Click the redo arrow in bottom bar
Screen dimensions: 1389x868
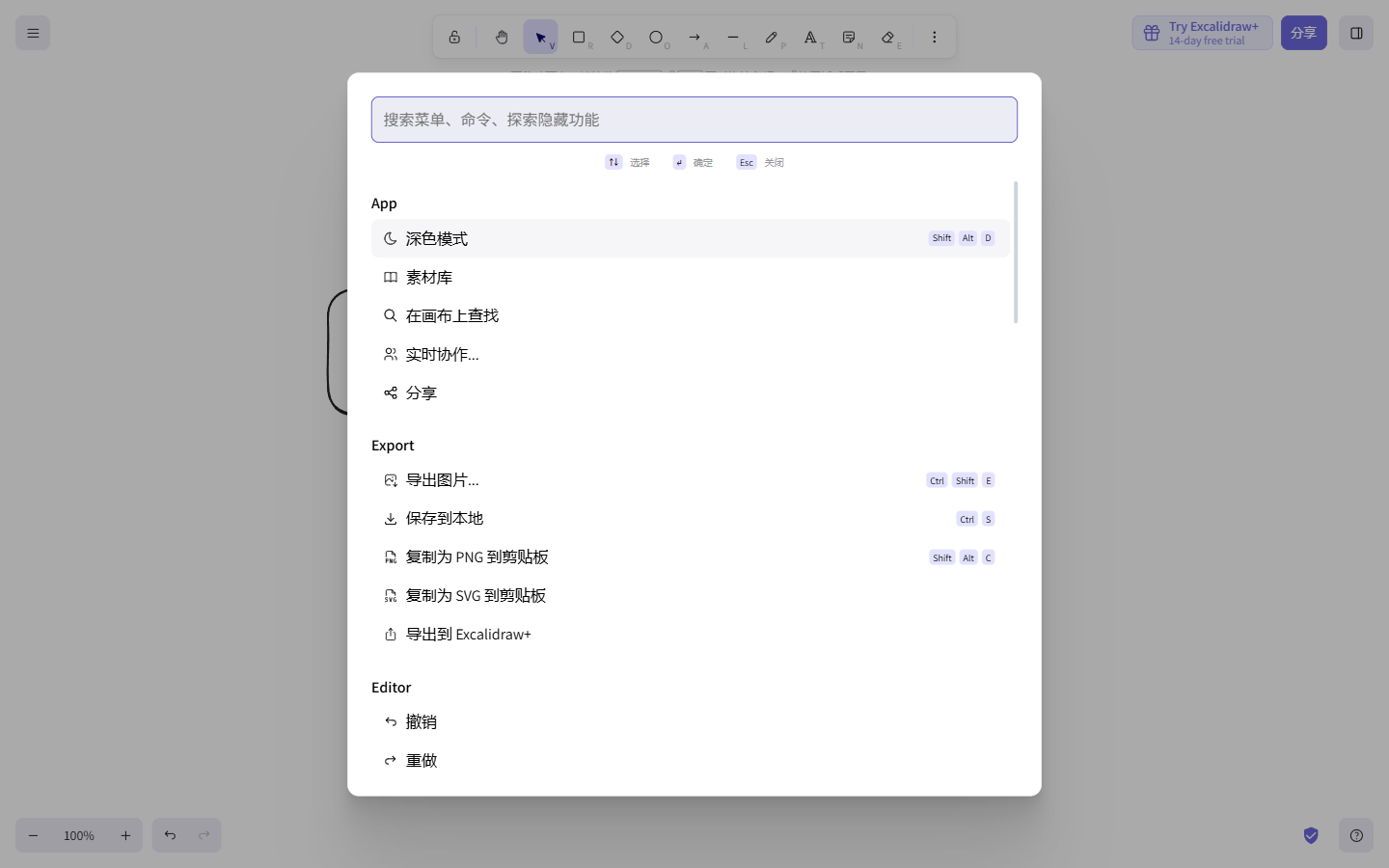pyautogui.click(x=204, y=835)
